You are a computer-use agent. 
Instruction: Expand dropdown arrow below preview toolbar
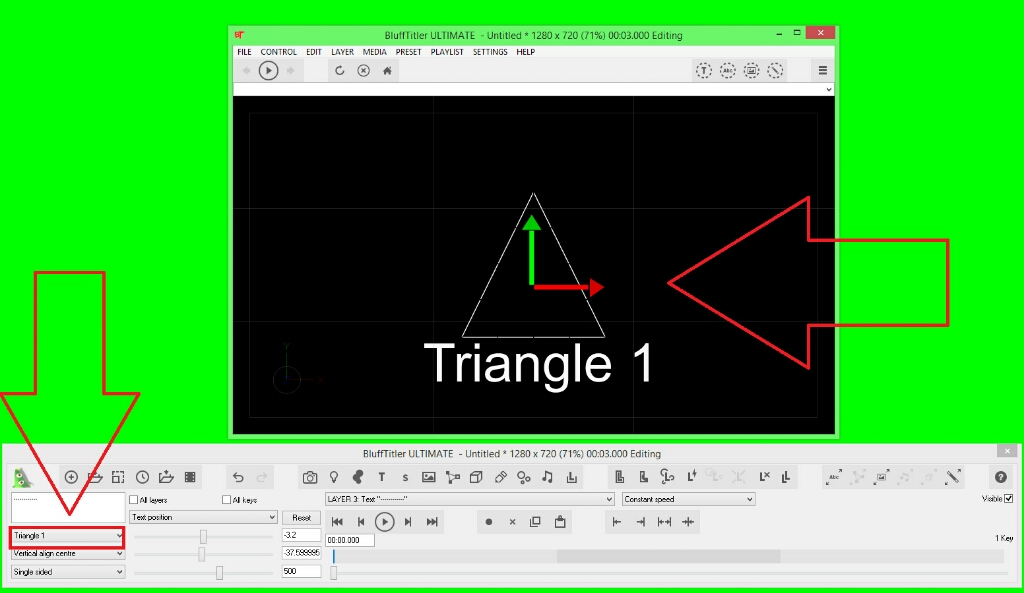[829, 89]
